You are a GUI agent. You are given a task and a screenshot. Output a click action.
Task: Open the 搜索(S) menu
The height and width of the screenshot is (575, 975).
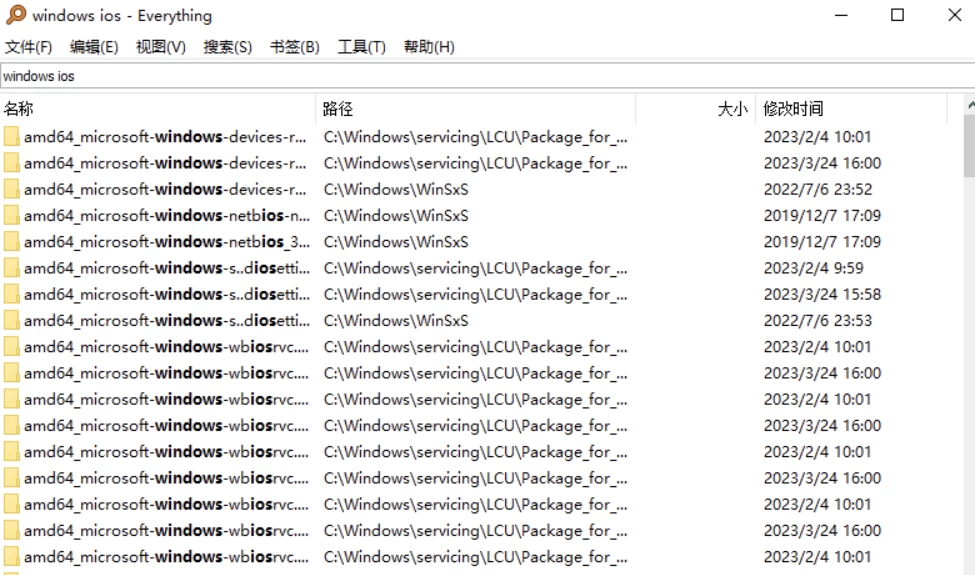[228, 47]
